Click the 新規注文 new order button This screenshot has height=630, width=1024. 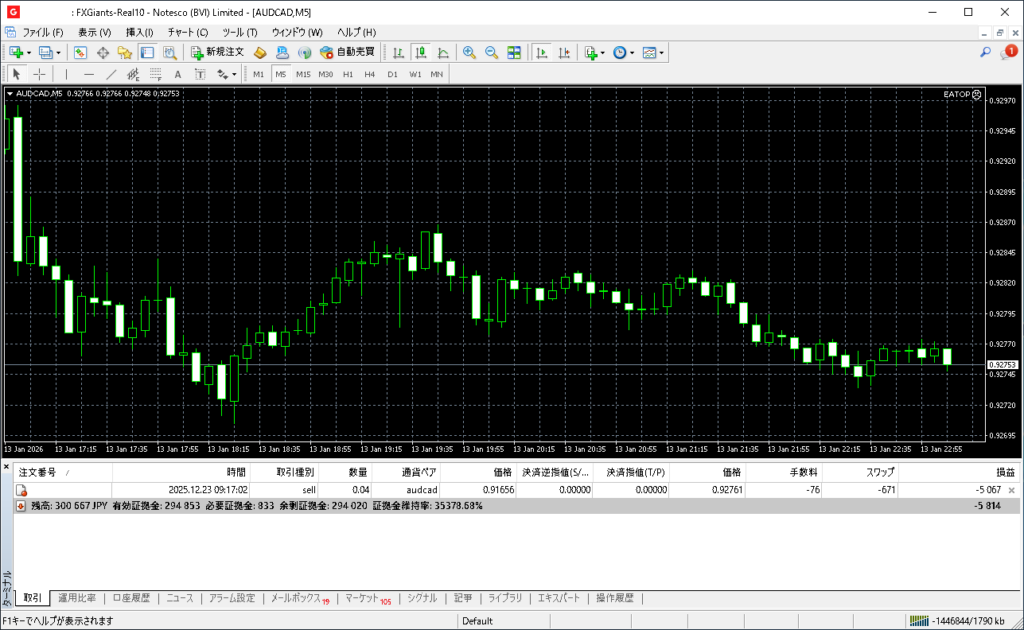(x=217, y=52)
